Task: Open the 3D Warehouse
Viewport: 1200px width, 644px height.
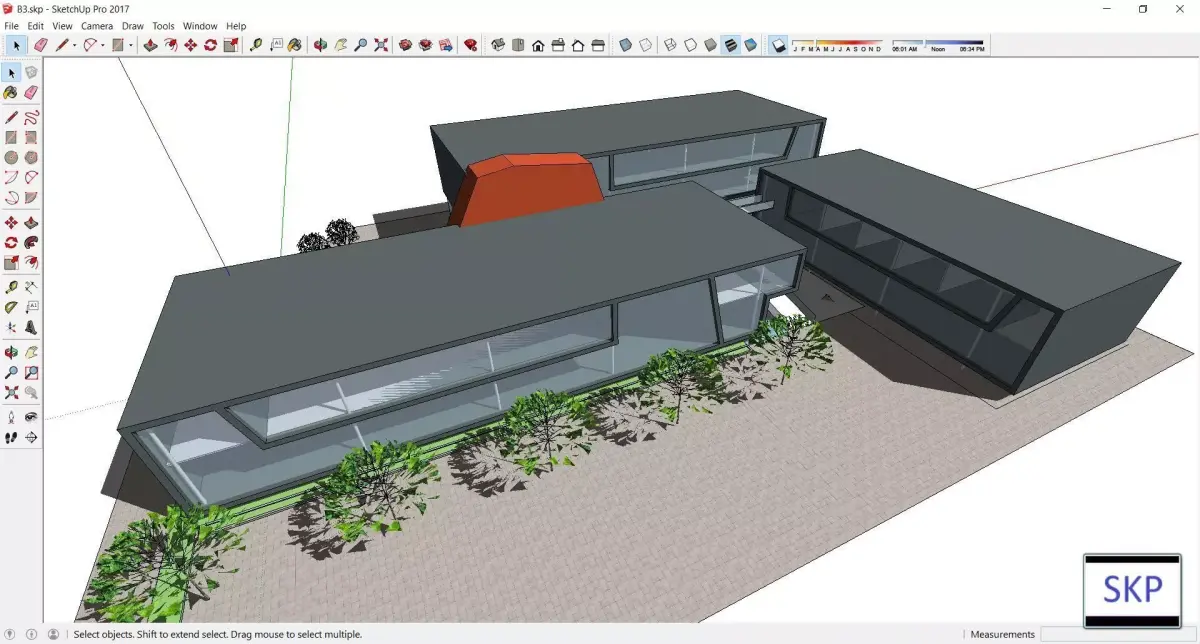Action: 405,45
